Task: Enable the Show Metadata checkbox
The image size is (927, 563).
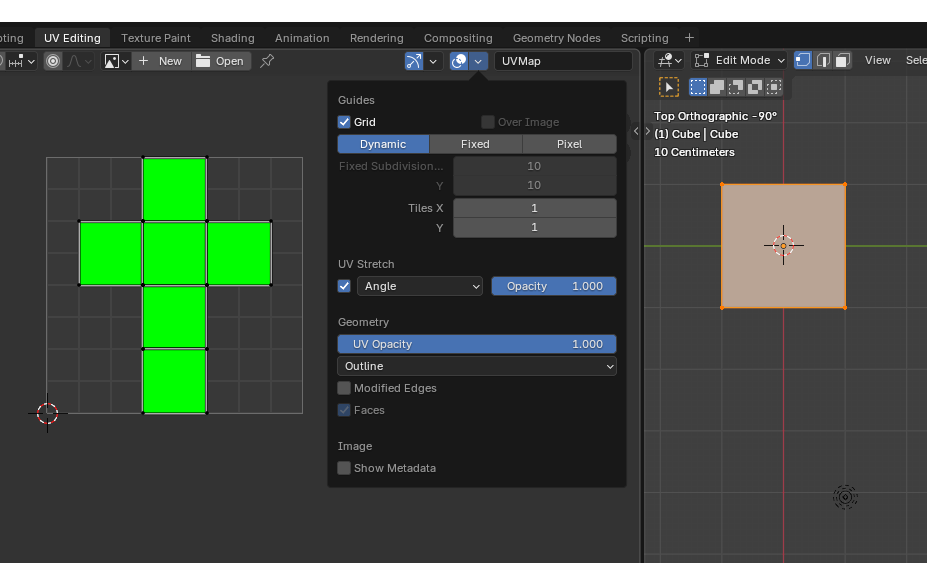Action: [344, 468]
